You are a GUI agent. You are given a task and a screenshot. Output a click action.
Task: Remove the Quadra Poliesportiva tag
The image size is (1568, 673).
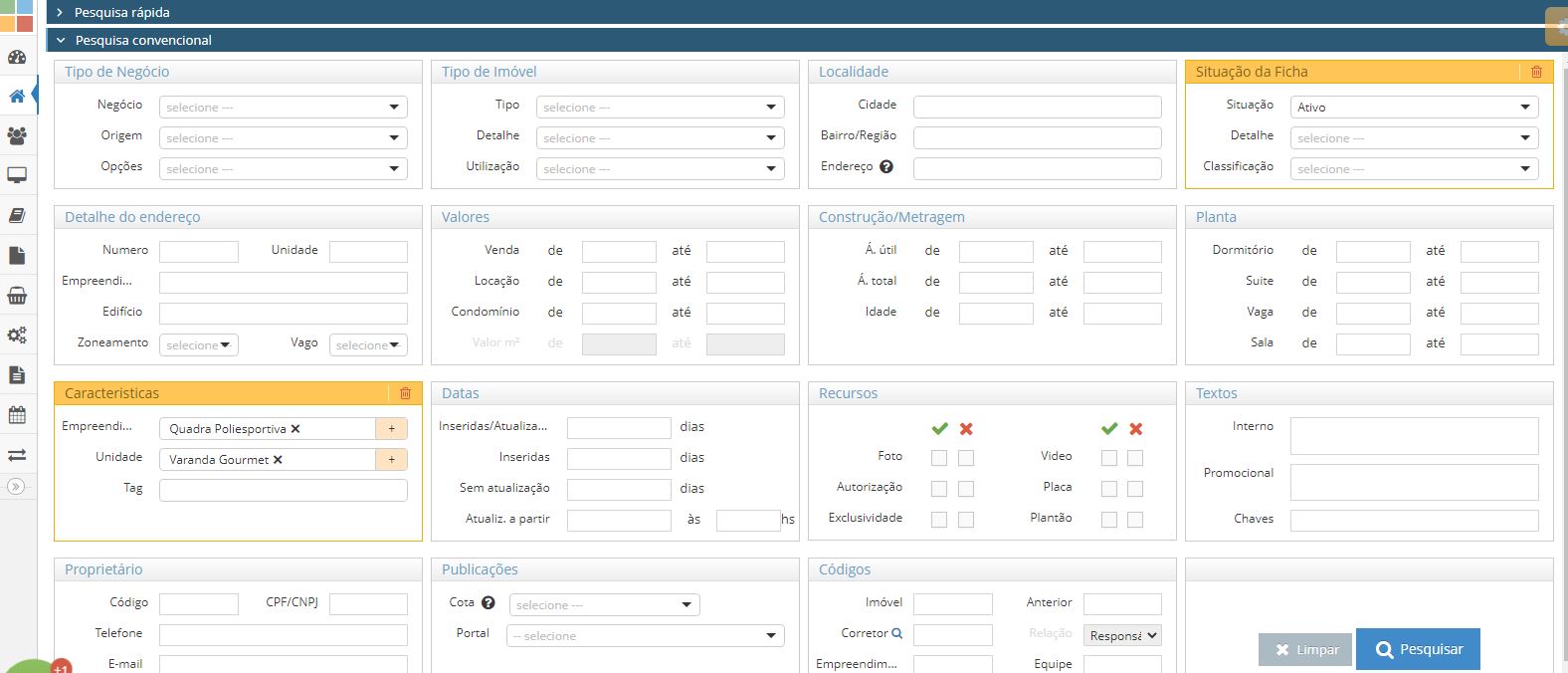295,429
